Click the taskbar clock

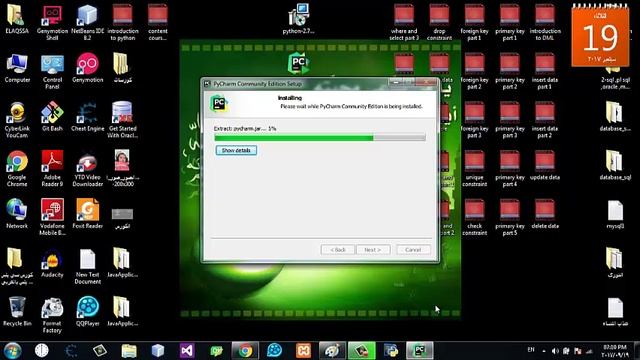pos(615,351)
